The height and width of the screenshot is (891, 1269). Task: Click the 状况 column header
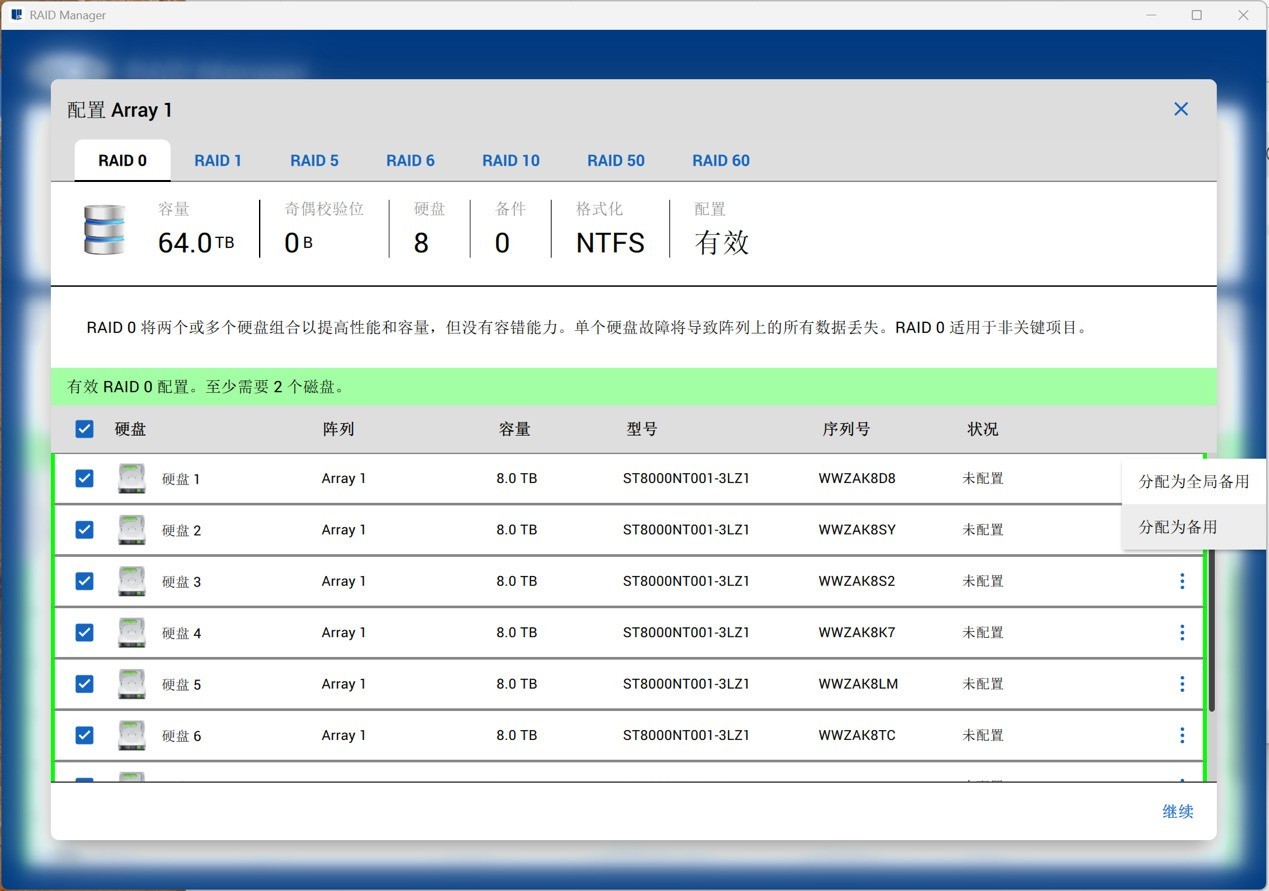pyautogui.click(x=982, y=429)
